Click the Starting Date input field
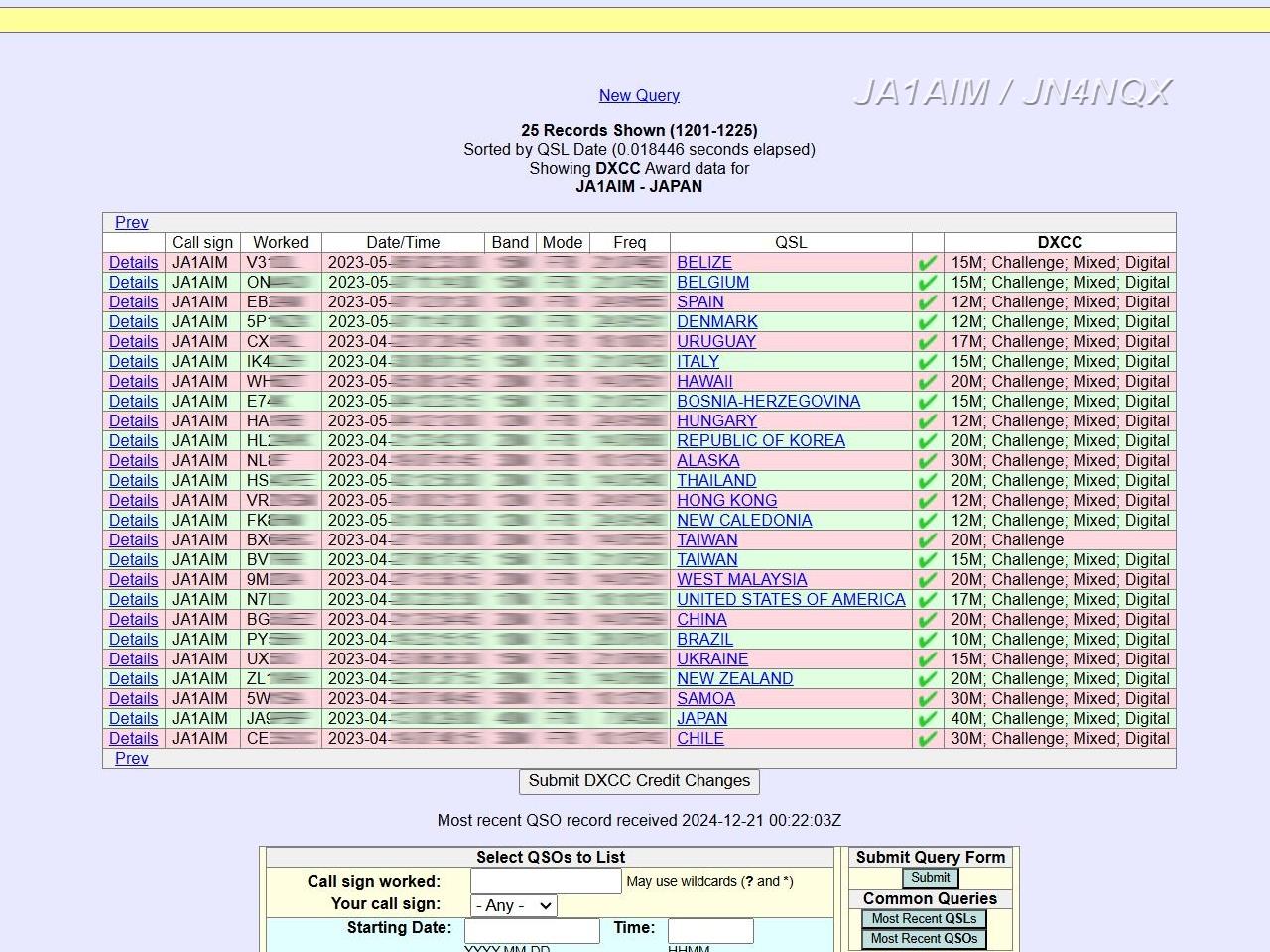 [532, 930]
